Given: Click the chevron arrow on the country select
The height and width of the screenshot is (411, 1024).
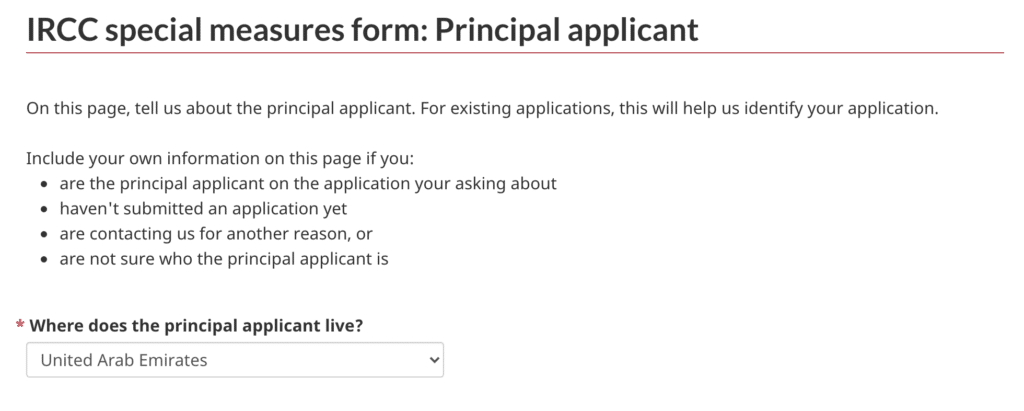Looking at the screenshot, I should 433,360.
